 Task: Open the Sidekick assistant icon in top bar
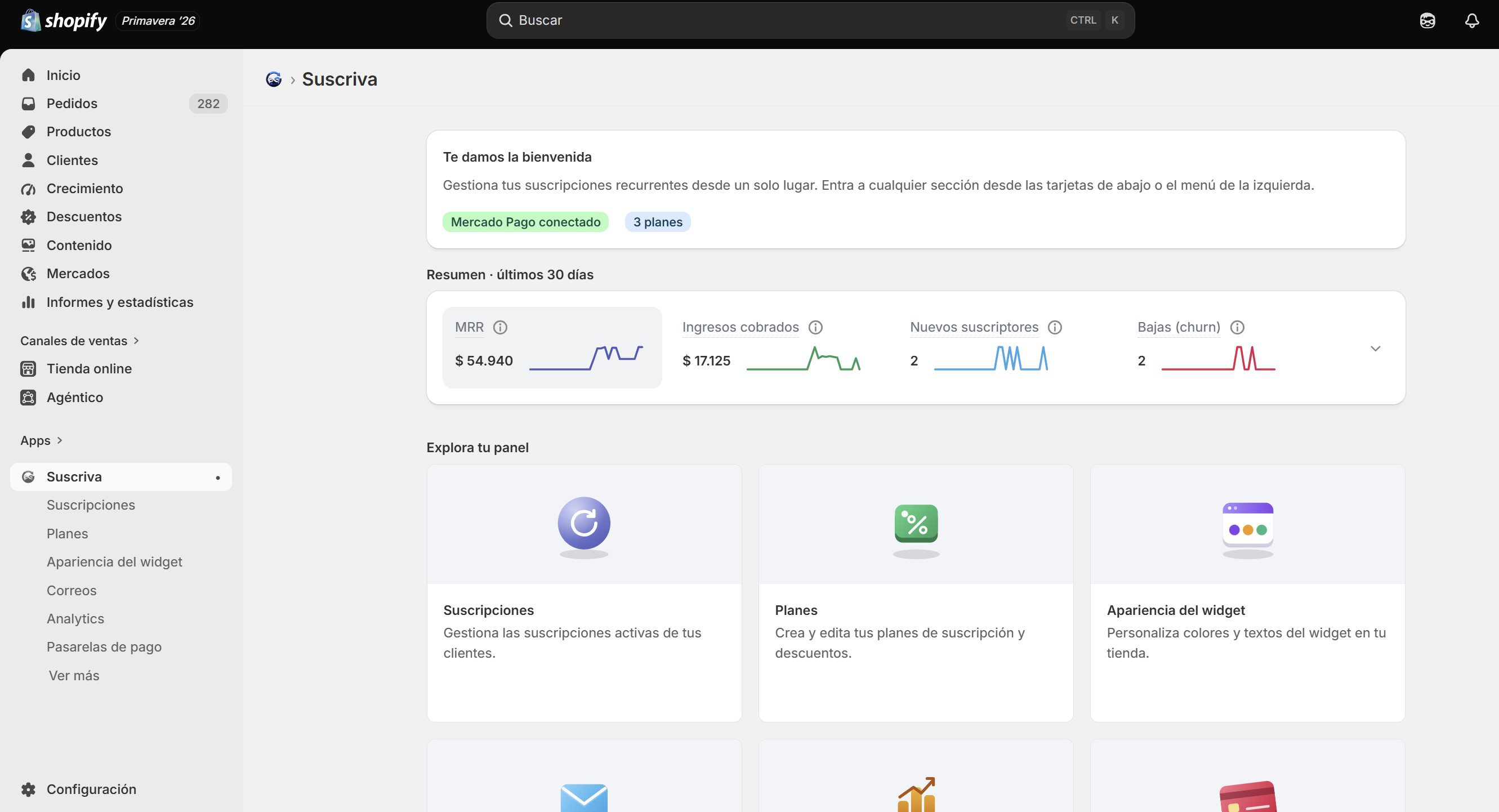(1427, 20)
